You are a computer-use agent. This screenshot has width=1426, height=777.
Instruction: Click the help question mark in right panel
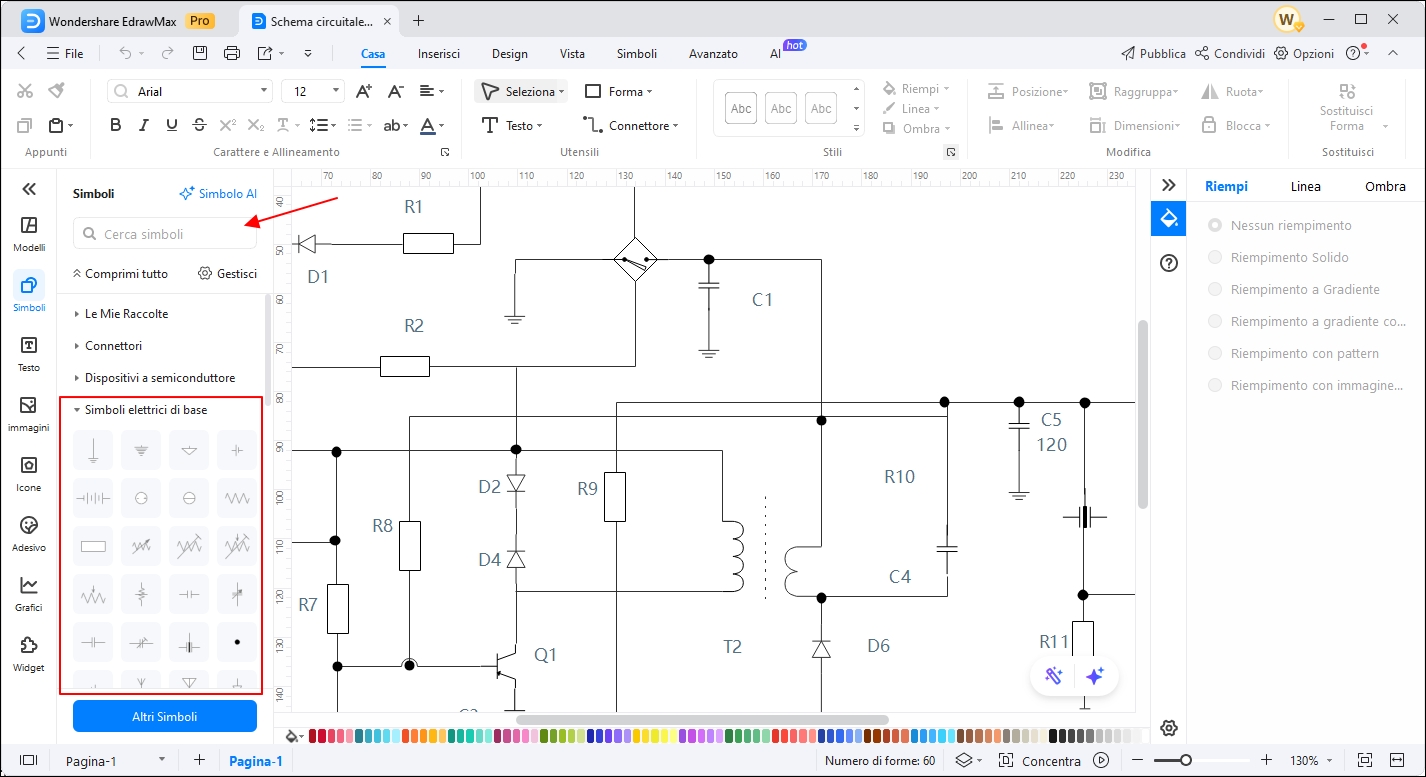(1168, 263)
